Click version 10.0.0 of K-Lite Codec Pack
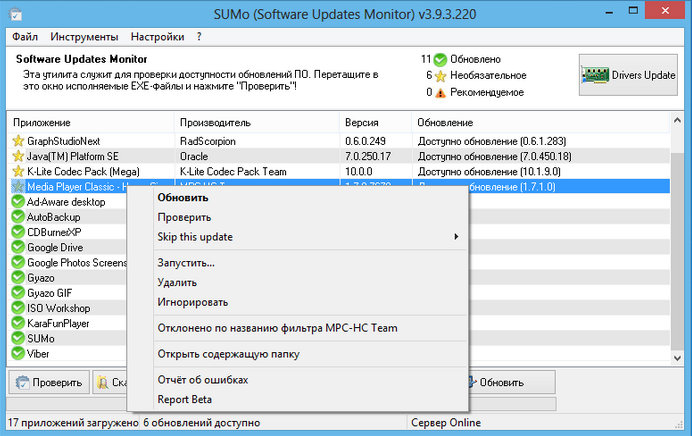This screenshot has height=436, width=692. [x=358, y=171]
